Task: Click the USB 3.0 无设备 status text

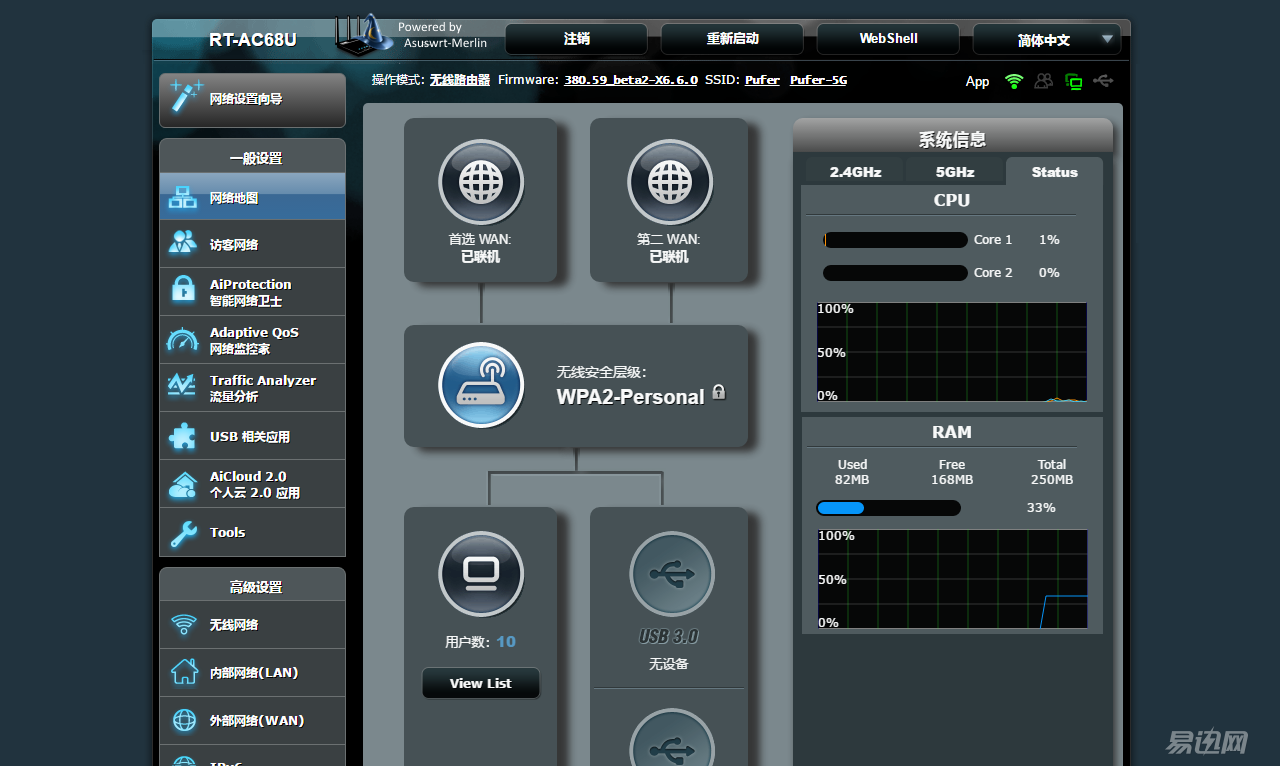Action: (x=669, y=664)
